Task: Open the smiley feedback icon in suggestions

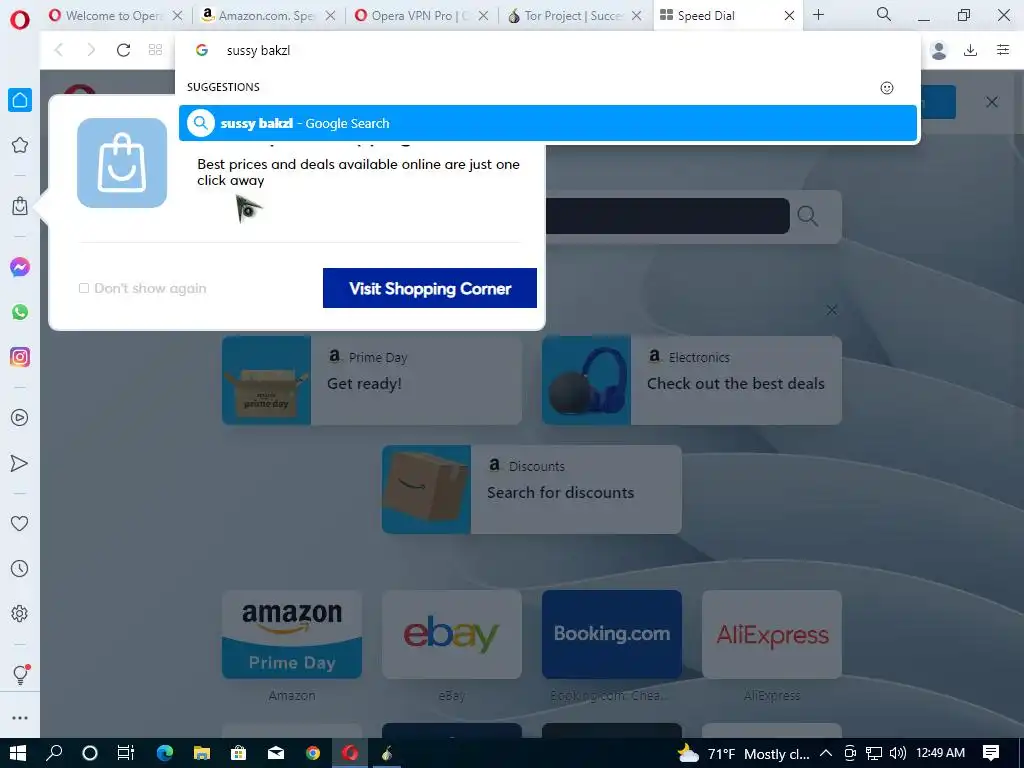Action: pos(886,88)
